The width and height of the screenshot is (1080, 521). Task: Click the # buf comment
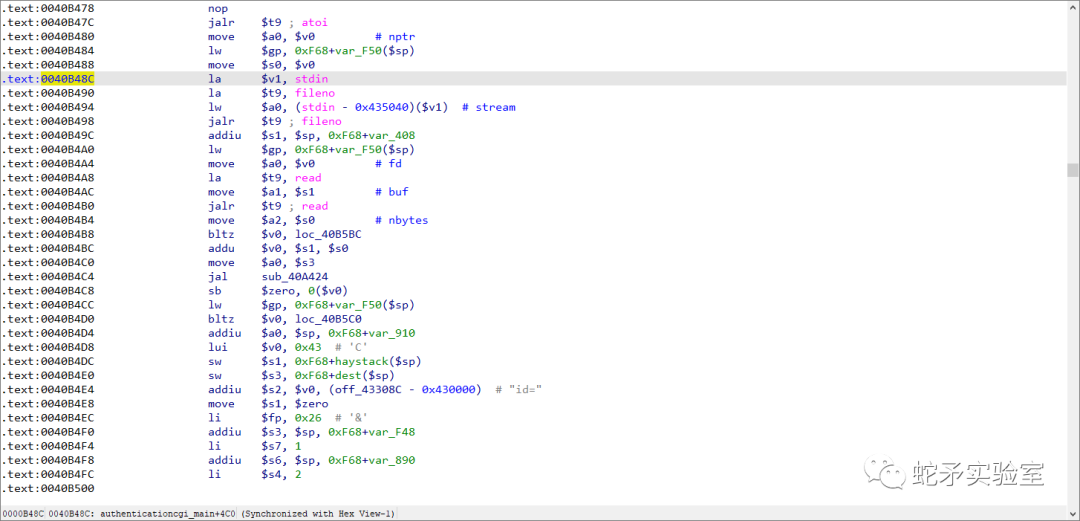(x=392, y=192)
